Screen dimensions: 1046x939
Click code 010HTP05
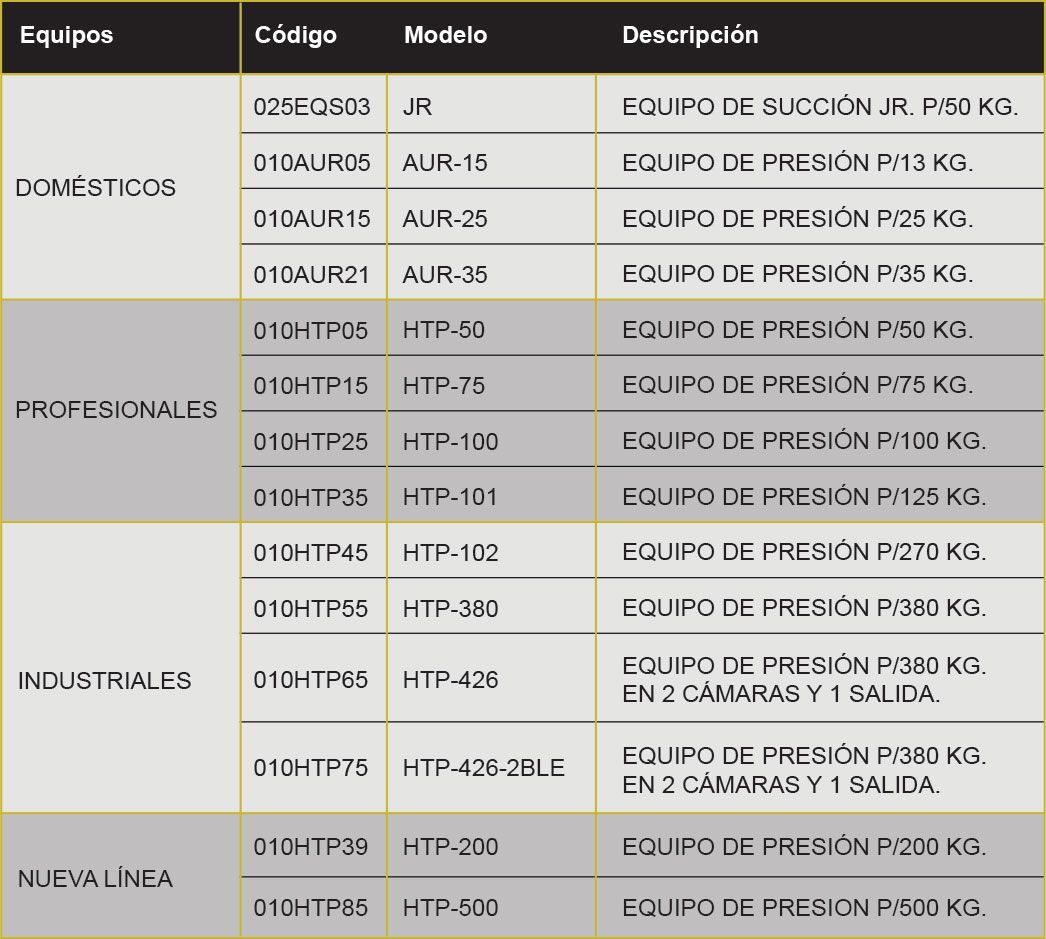coord(311,331)
